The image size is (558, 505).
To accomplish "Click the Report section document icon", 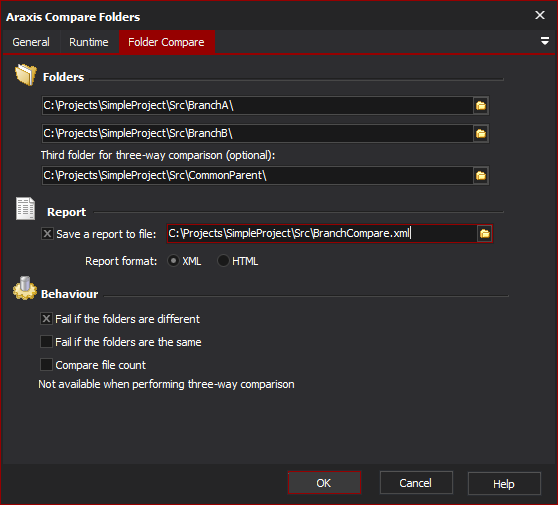I will tap(25, 209).
